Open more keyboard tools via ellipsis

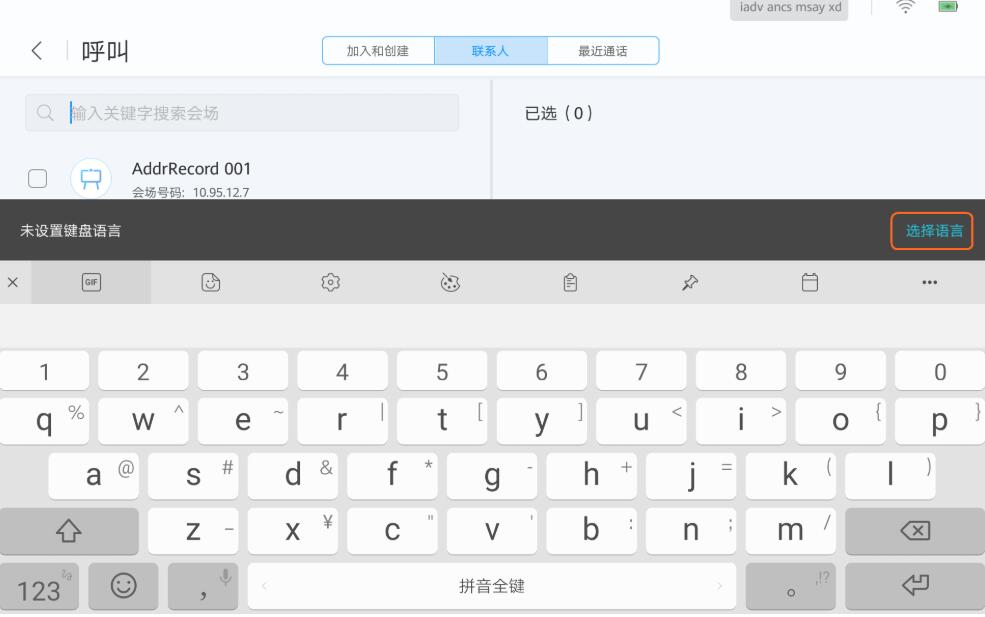click(x=928, y=284)
